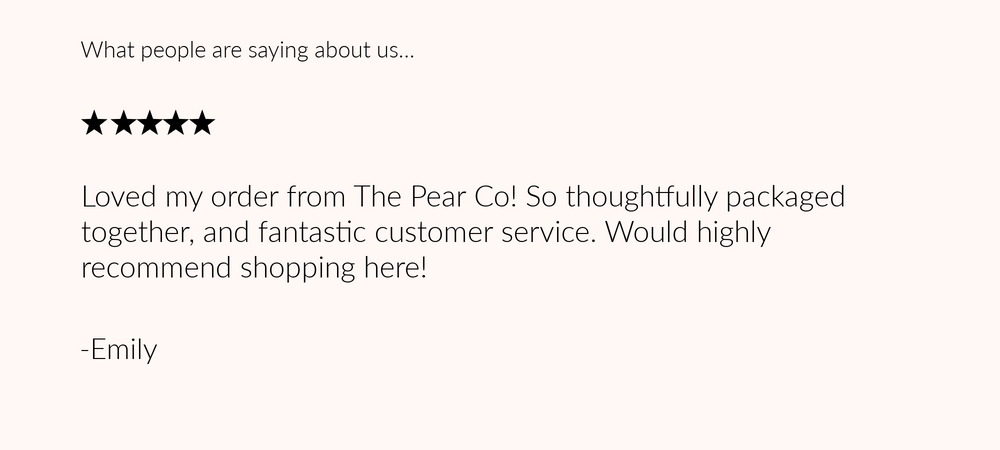Select the fifth rating star

(202, 123)
